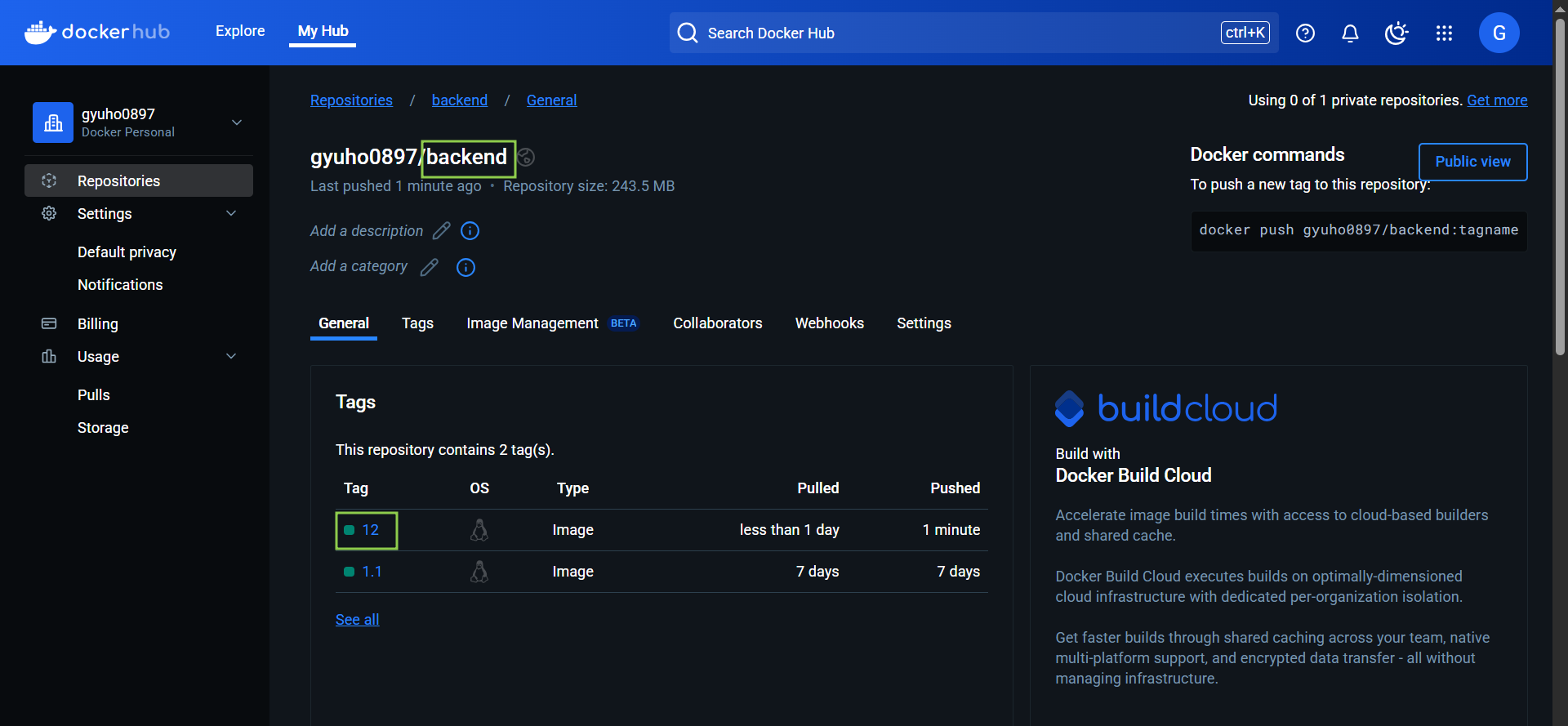The width and height of the screenshot is (1568, 726).
Task: Click the pencil icon to add description
Action: [x=441, y=231]
